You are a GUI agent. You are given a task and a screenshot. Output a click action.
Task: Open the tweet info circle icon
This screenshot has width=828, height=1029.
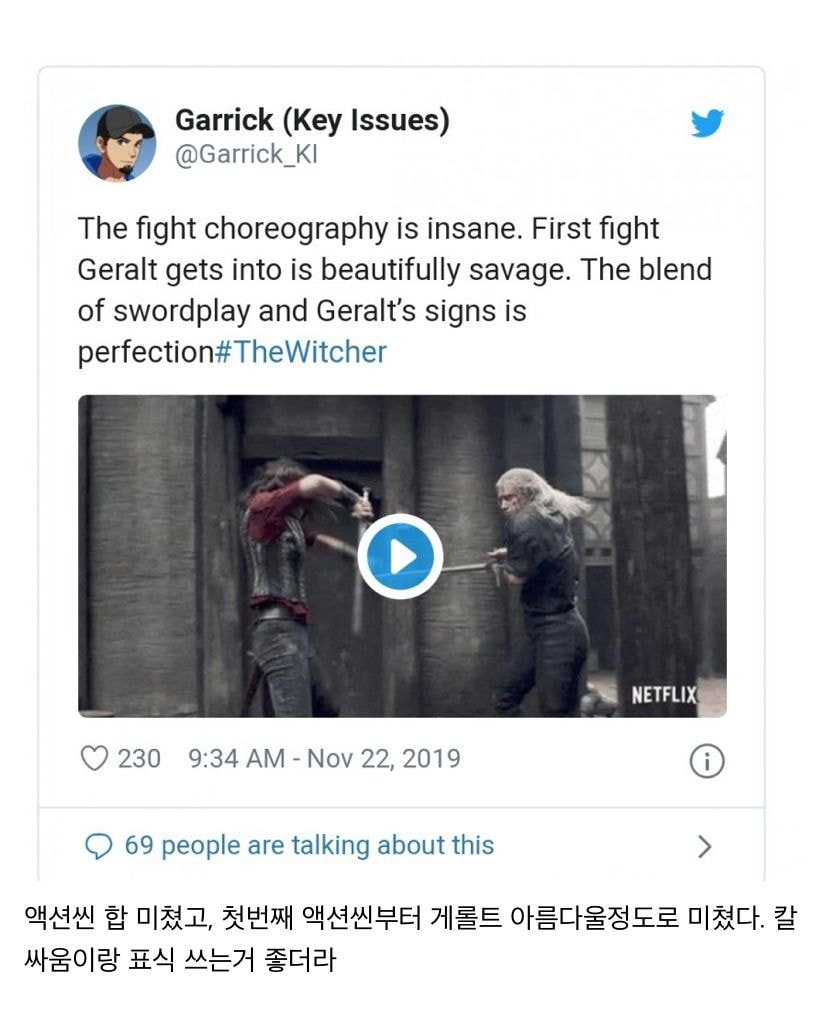[706, 762]
